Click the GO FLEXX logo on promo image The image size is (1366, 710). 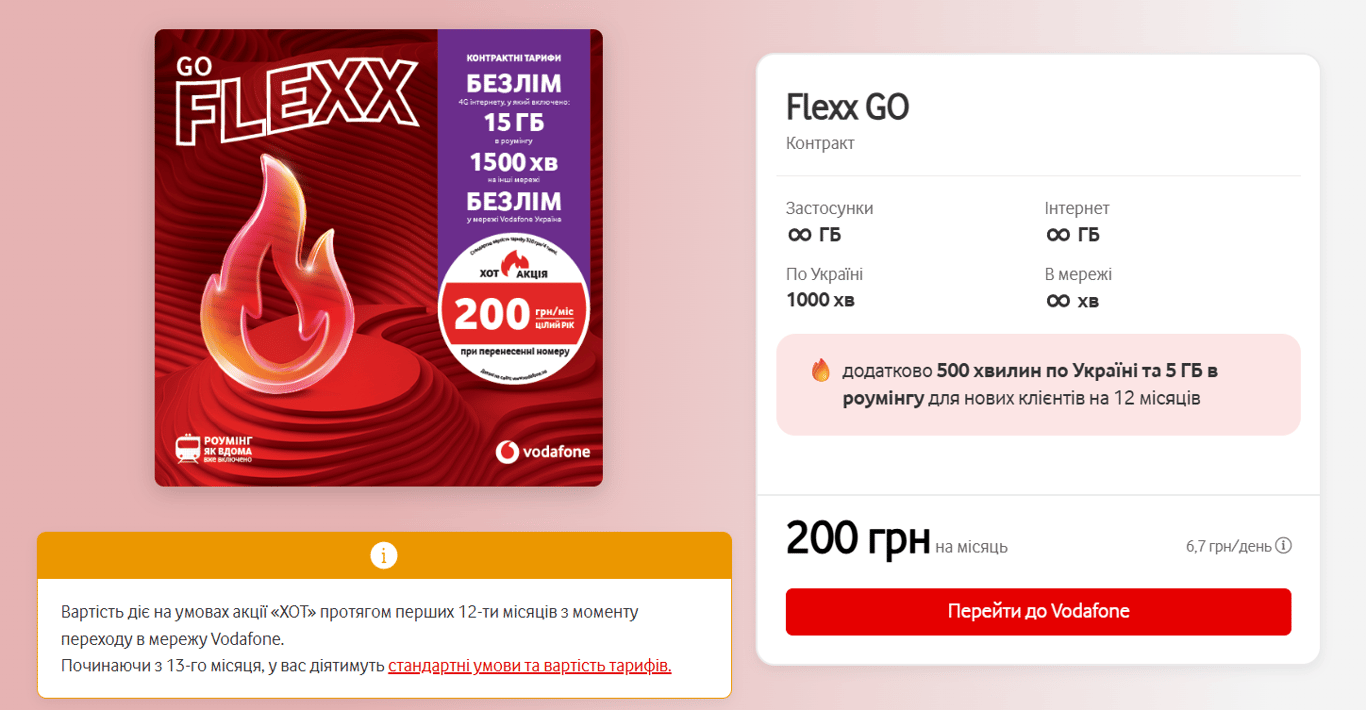click(x=295, y=98)
